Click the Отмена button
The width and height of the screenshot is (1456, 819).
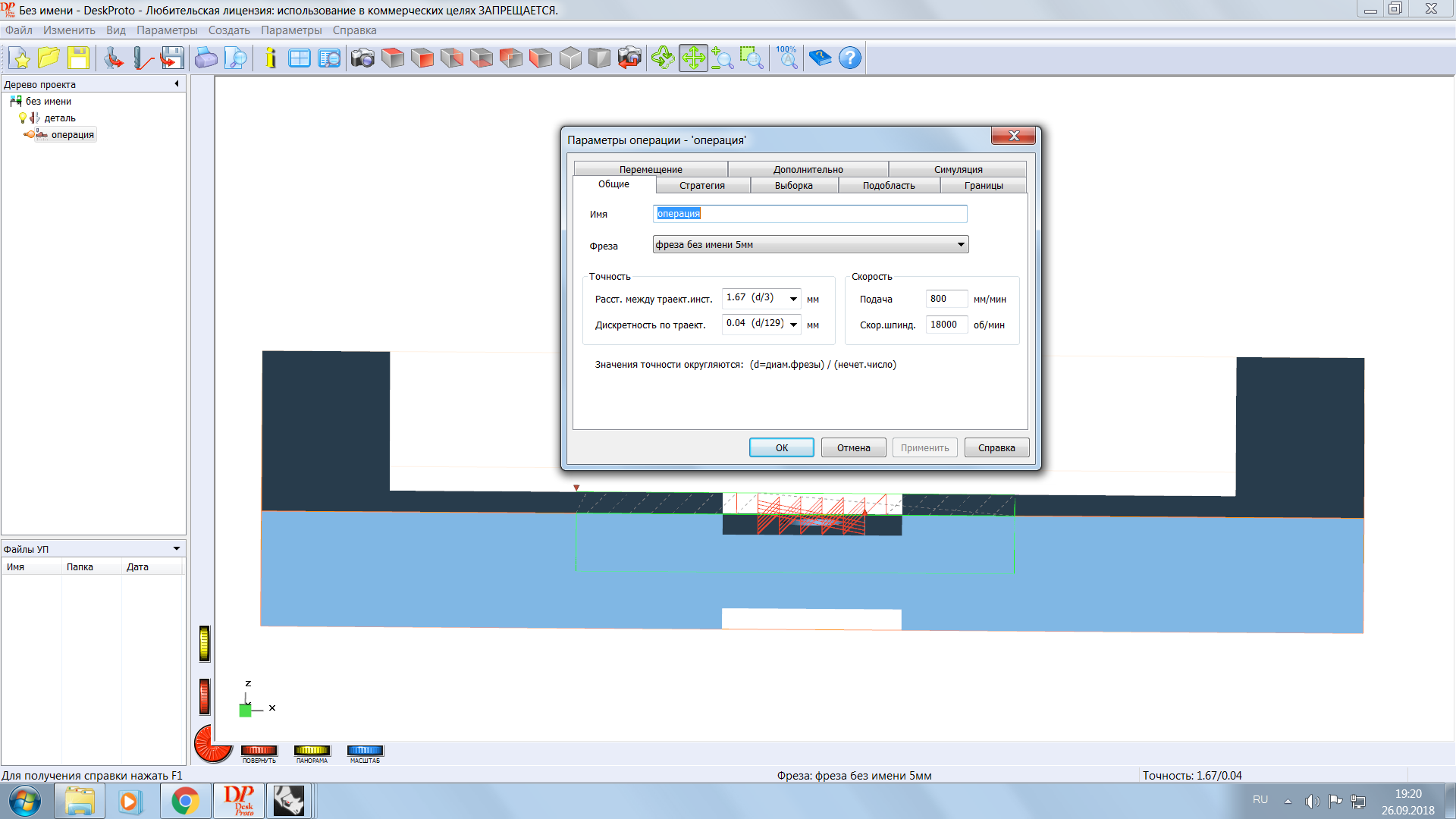(x=853, y=448)
